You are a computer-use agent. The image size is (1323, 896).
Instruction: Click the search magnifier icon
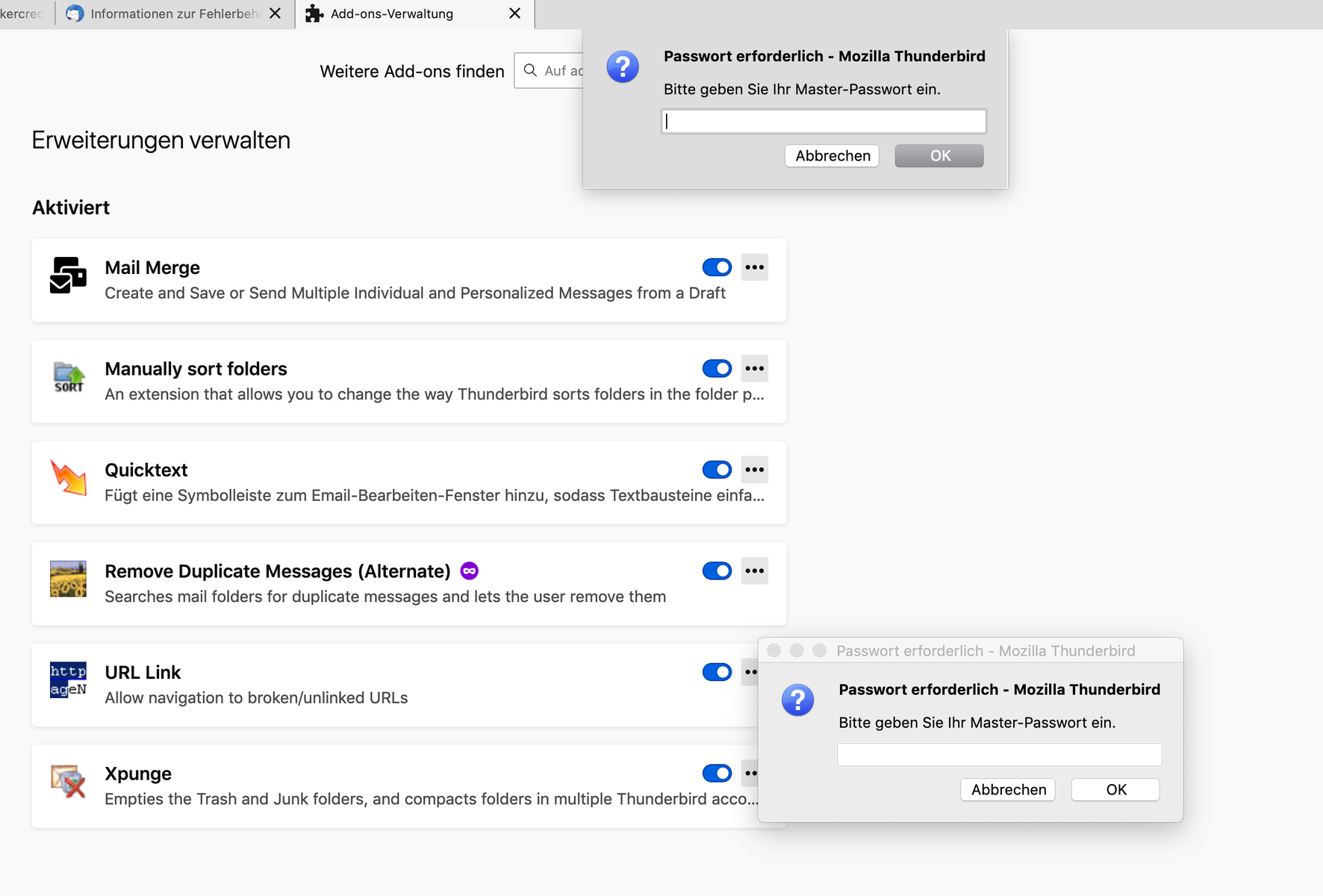pyautogui.click(x=530, y=70)
